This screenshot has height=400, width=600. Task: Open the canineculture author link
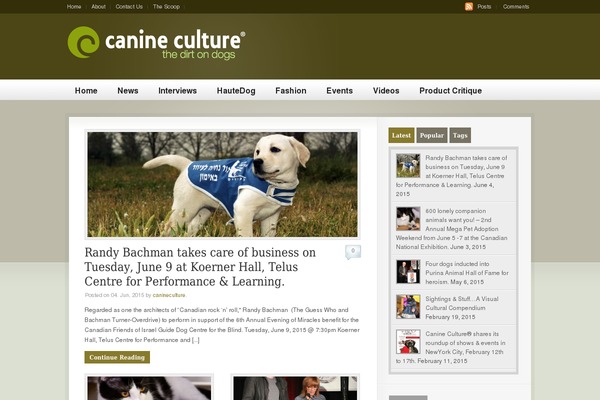tap(169, 295)
